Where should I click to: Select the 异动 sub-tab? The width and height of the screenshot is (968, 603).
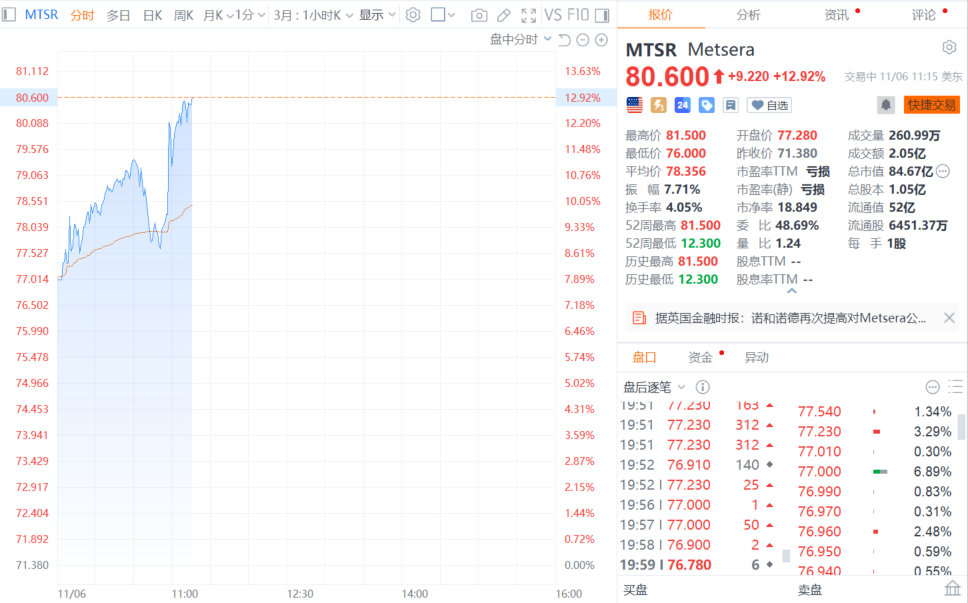click(756, 357)
